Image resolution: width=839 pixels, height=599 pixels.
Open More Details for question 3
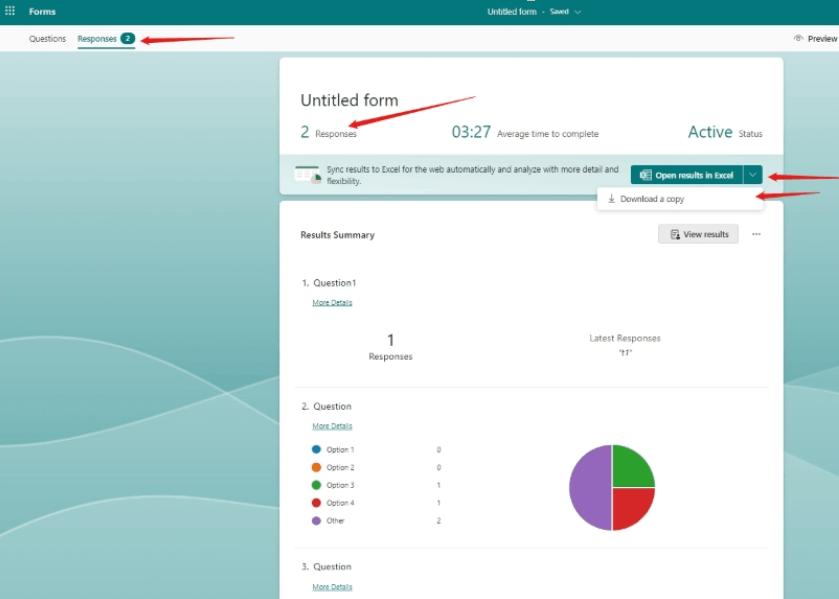click(332, 587)
